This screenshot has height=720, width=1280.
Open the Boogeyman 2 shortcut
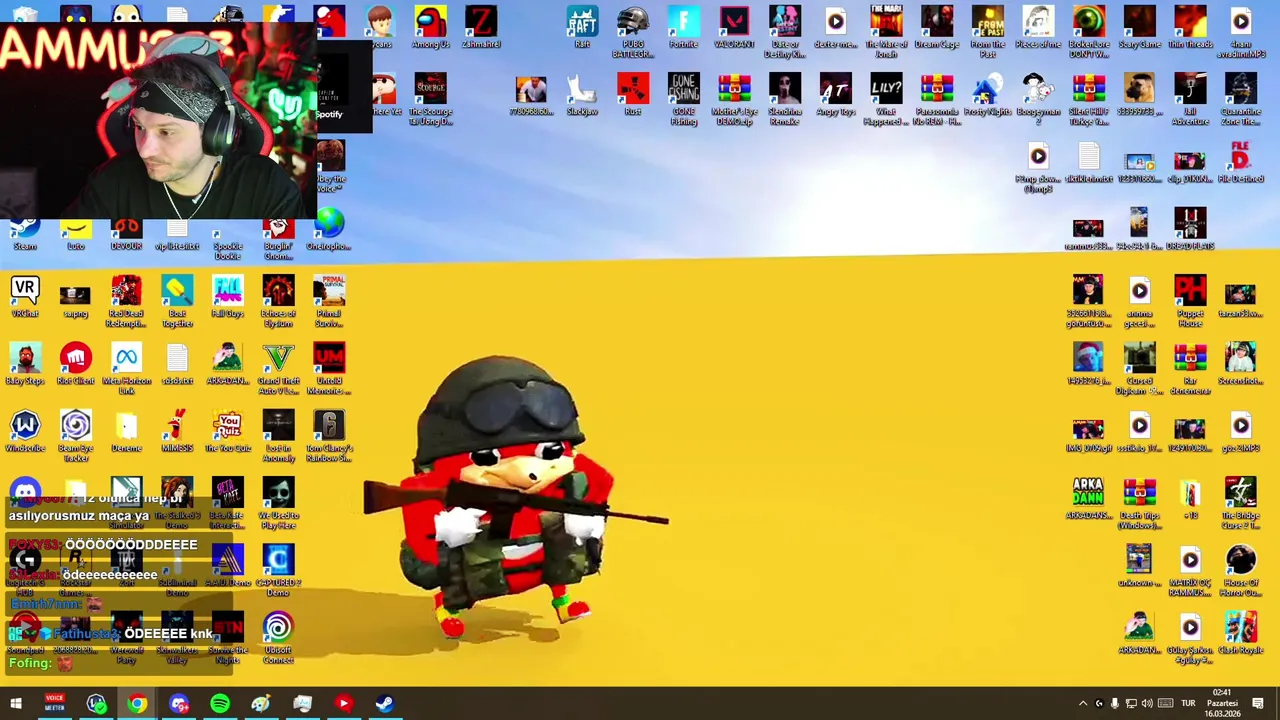(x=1038, y=99)
